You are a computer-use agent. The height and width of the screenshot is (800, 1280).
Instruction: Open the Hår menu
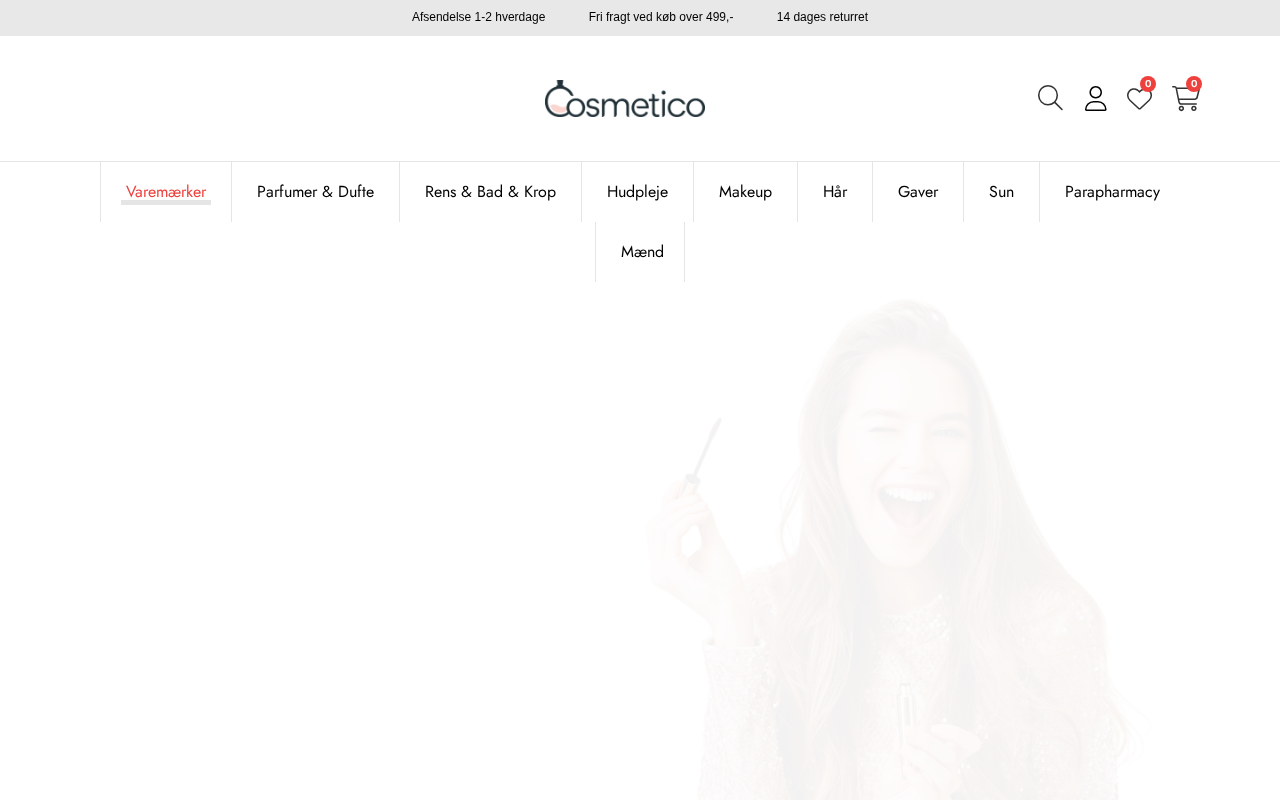click(835, 192)
